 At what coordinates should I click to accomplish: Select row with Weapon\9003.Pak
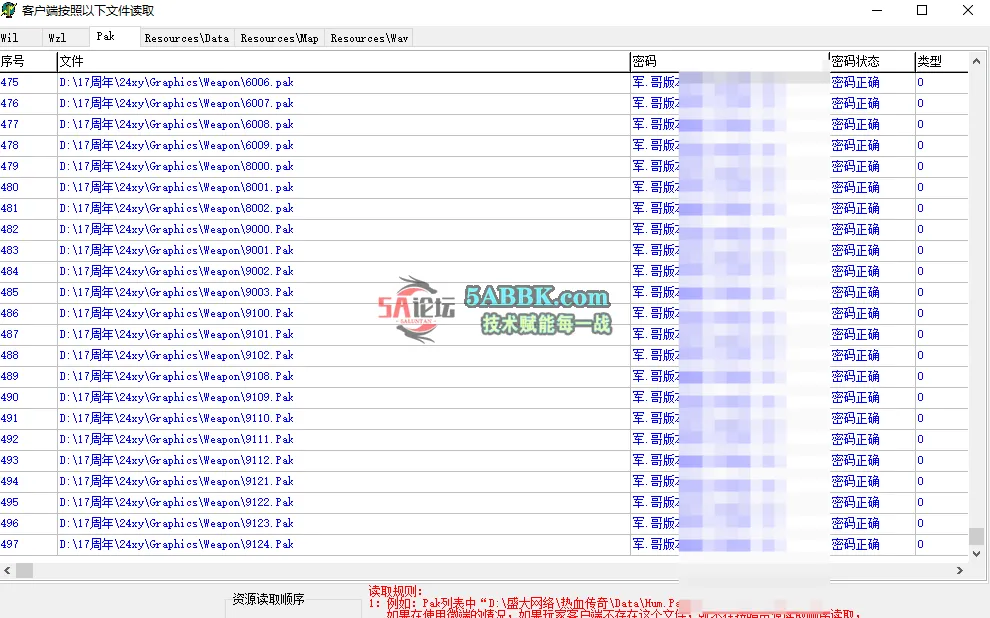(484, 292)
